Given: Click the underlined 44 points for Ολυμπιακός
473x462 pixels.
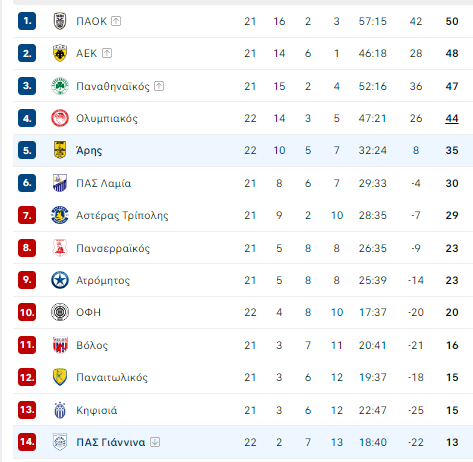Looking at the screenshot, I should tap(452, 118).
